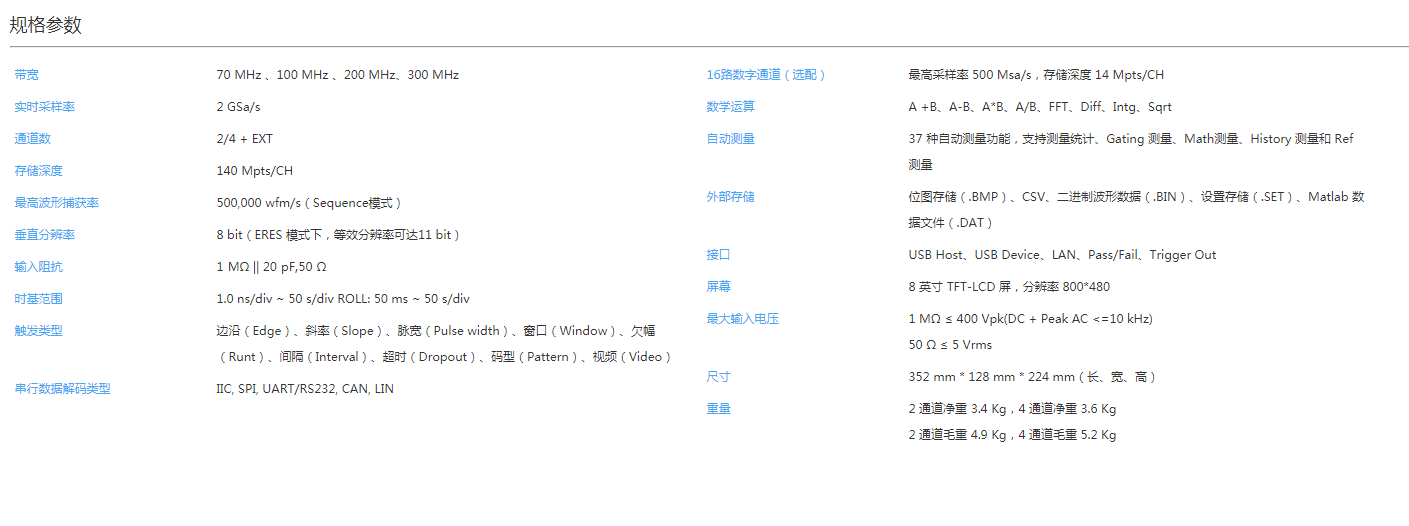The image size is (1409, 526).
Task: Select the 屏幕 label
Action: pyautogui.click(x=719, y=287)
